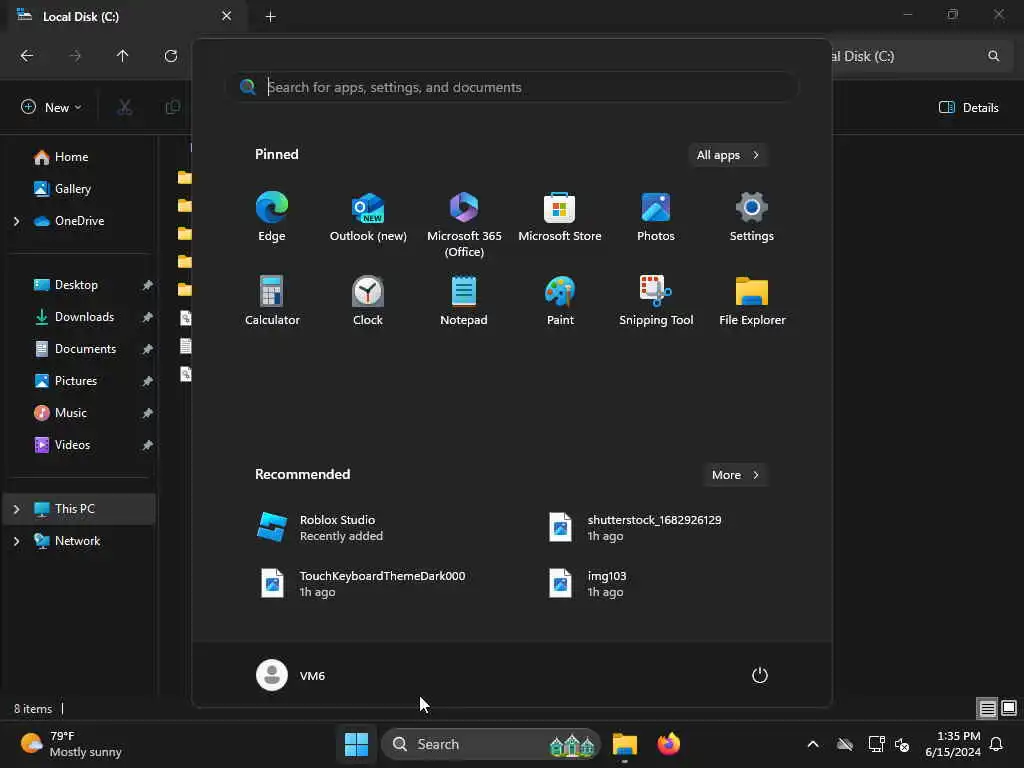Open VM6 user account menu
Viewport: 1024px width, 768px height.
point(291,675)
